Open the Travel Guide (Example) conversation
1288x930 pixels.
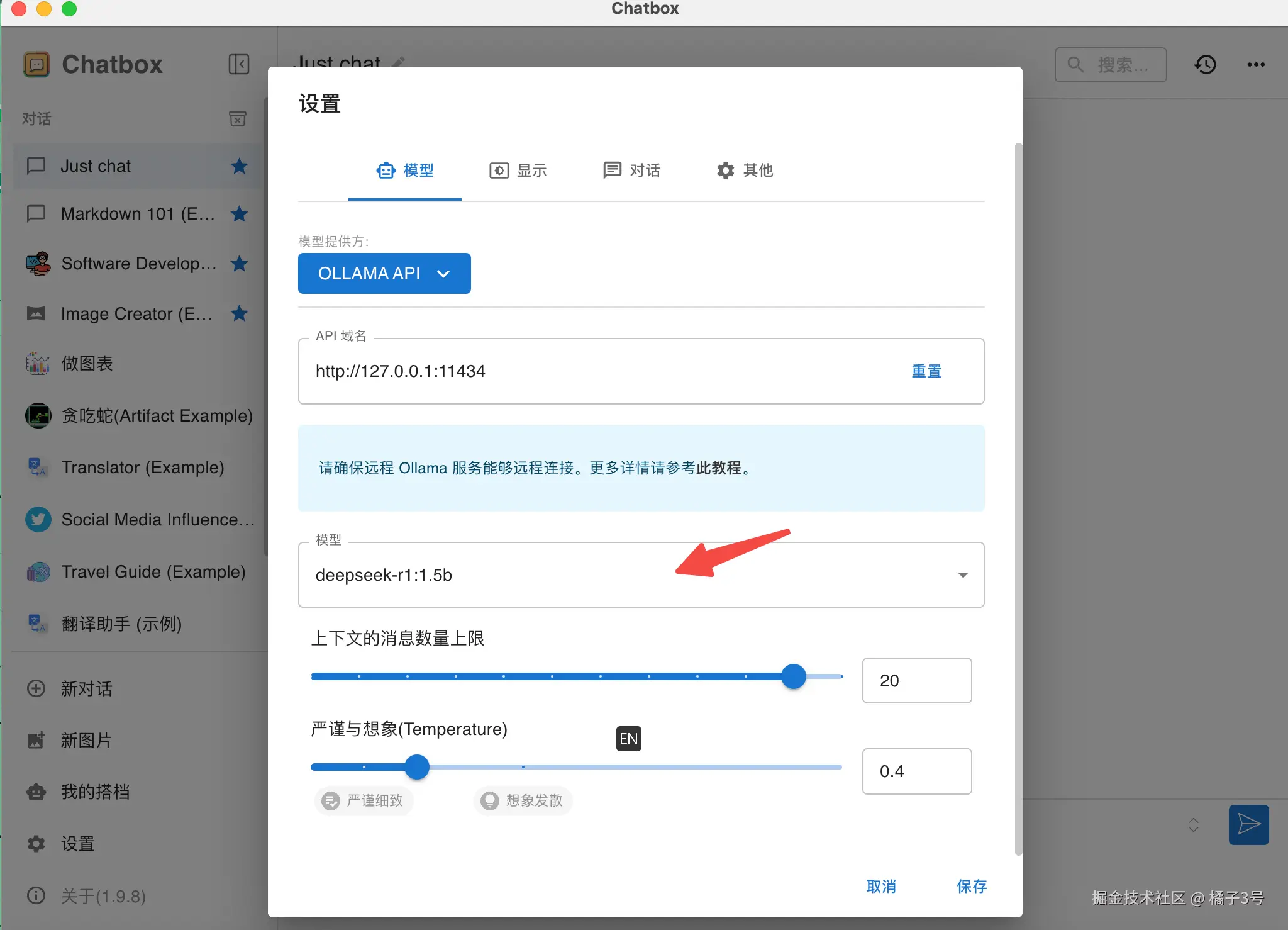click(137, 572)
